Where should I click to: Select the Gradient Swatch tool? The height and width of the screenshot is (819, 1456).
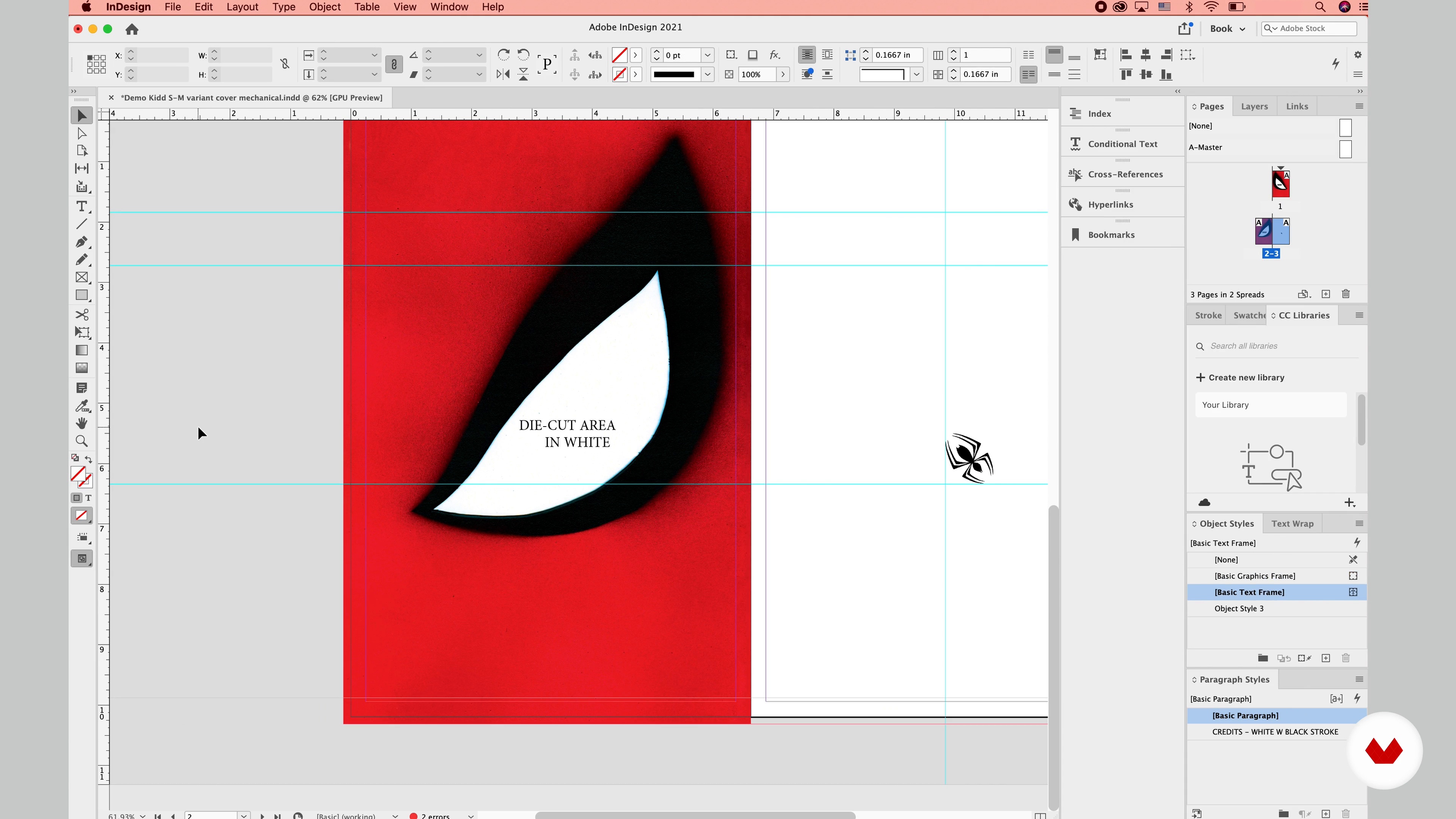pyautogui.click(x=82, y=350)
